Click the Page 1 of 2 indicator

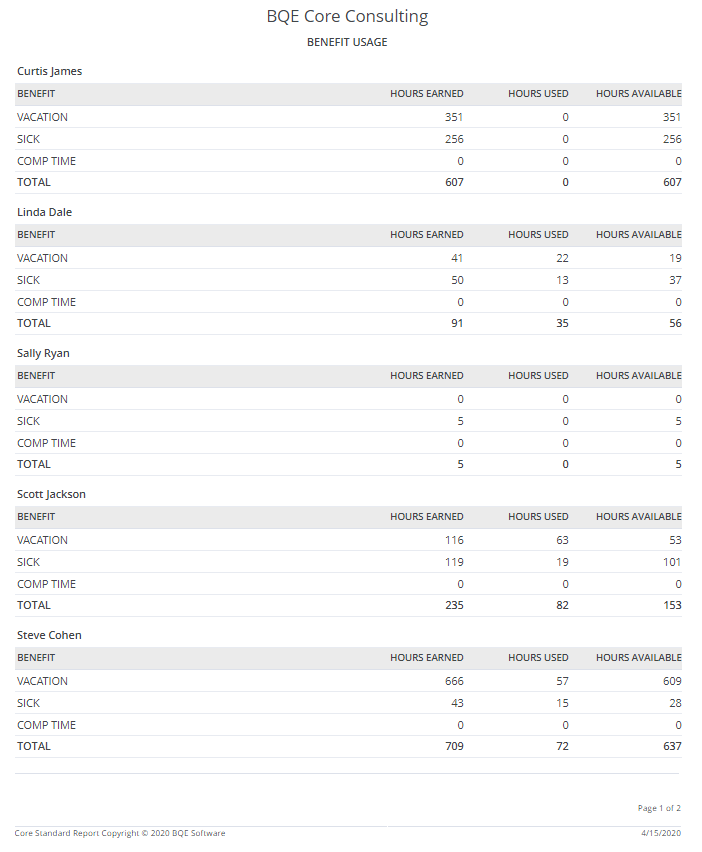[x=659, y=809]
